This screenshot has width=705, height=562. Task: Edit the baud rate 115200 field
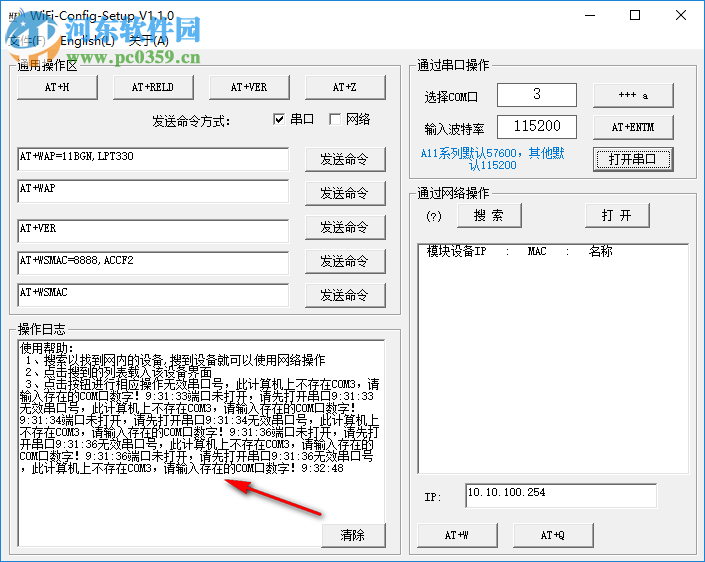coord(536,126)
